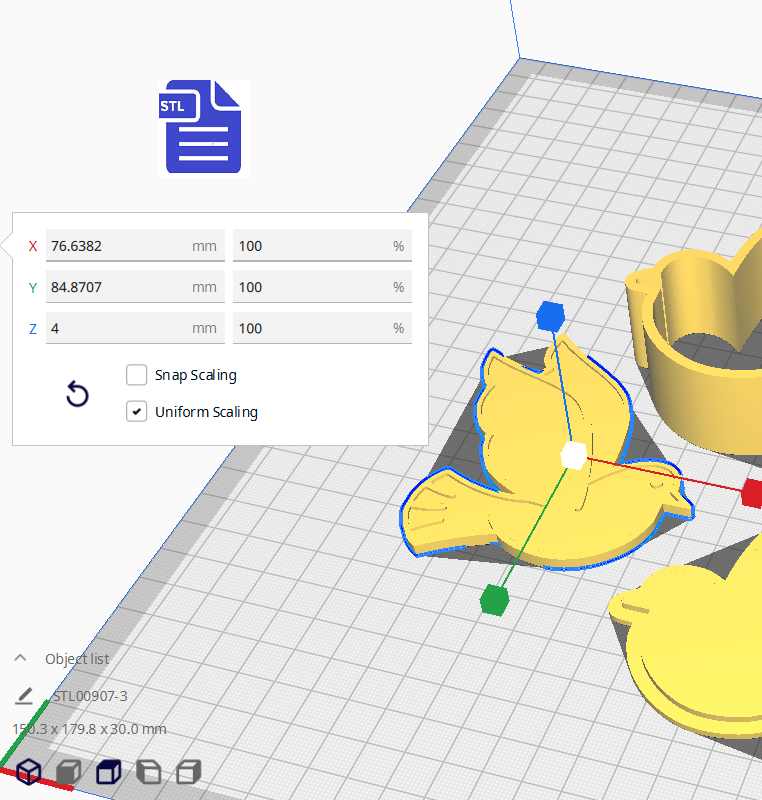Viewport: 762px width, 800px height.
Task: Click the pencil icon to rename STL00907-3
Action: pyautogui.click(x=25, y=696)
